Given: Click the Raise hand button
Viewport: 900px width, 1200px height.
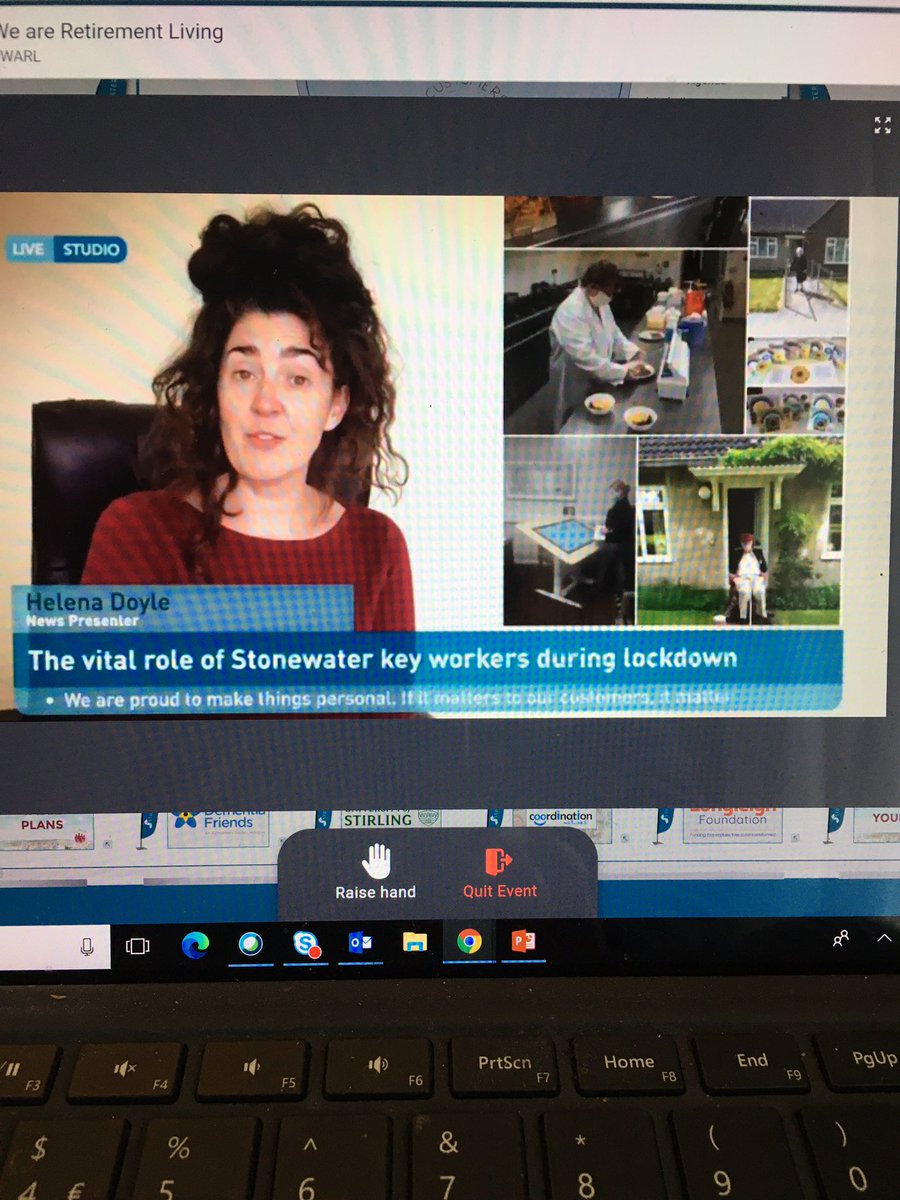Looking at the screenshot, I should point(376,871).
